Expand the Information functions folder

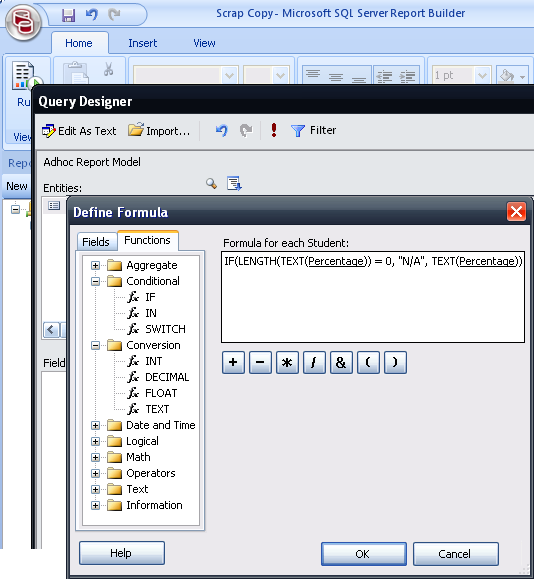(95, 506)
